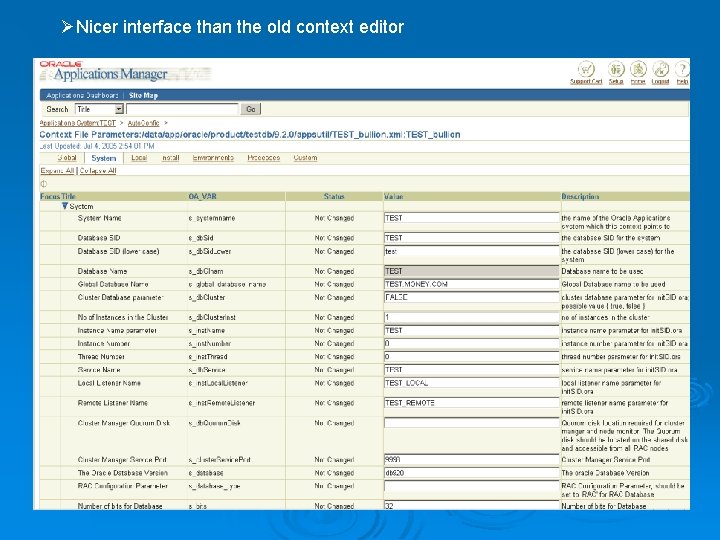720x540 pixels.
Task: Switch to the Global tab
Action: (x=67, y=158)
